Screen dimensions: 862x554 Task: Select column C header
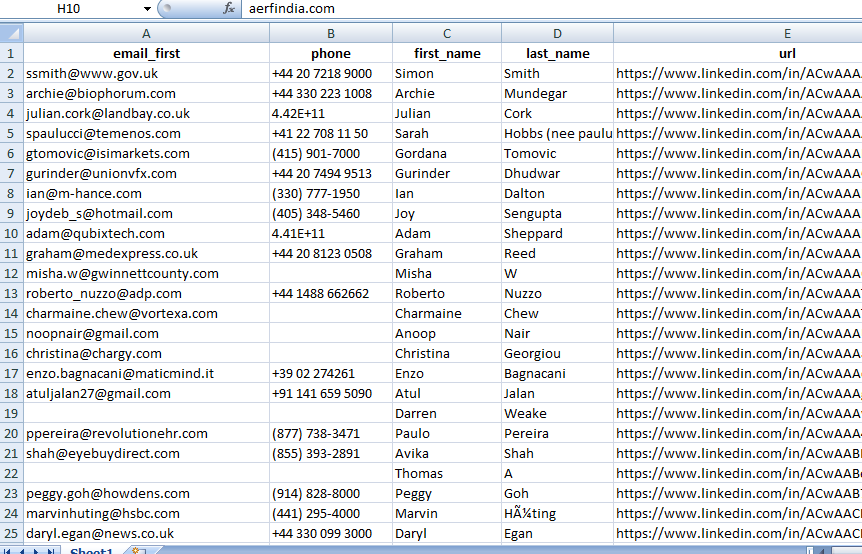pyautogui.click(x=447, y=34)
